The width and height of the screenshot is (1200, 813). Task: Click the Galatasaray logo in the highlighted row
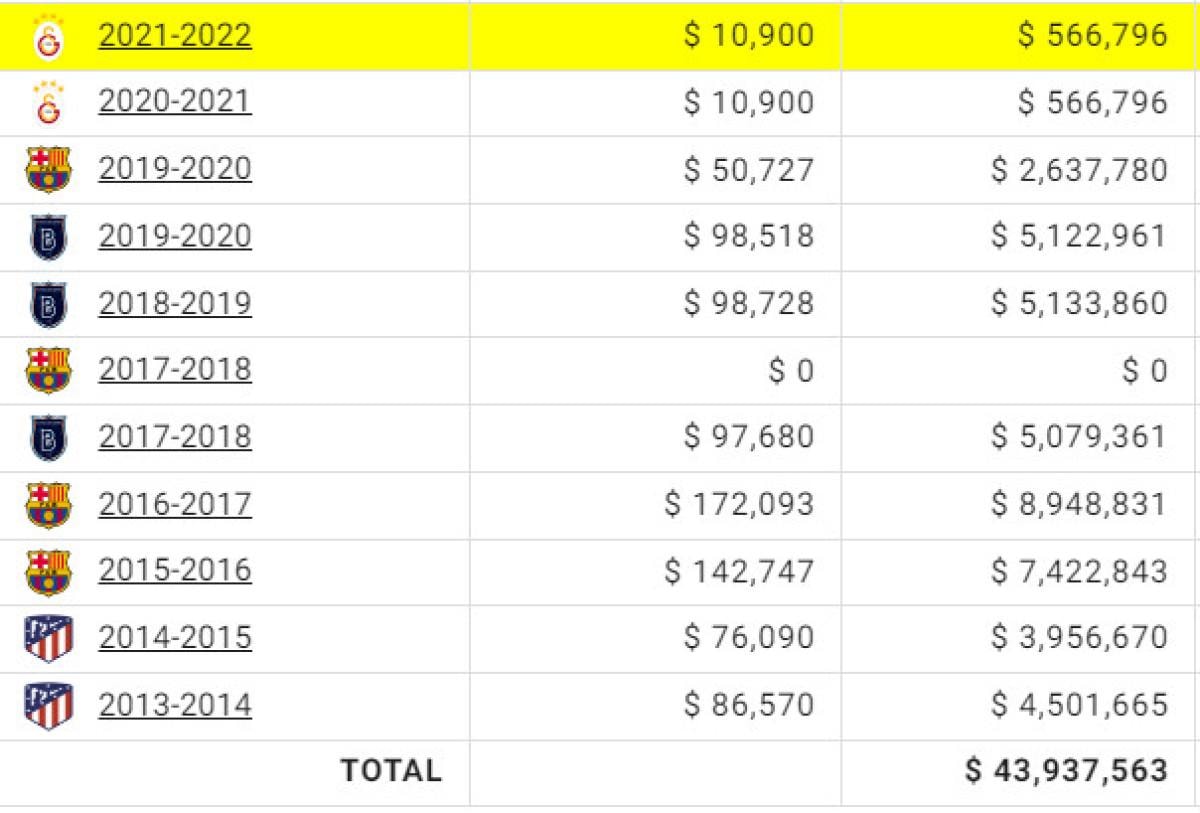48,39
